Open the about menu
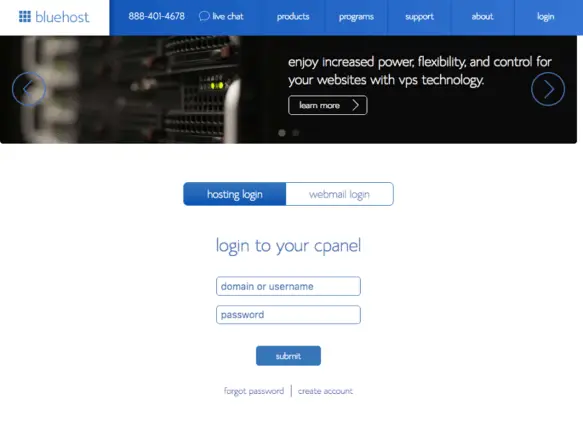This screenshot has height=445, width=583. pyautogui.click(x=482, y=16)
